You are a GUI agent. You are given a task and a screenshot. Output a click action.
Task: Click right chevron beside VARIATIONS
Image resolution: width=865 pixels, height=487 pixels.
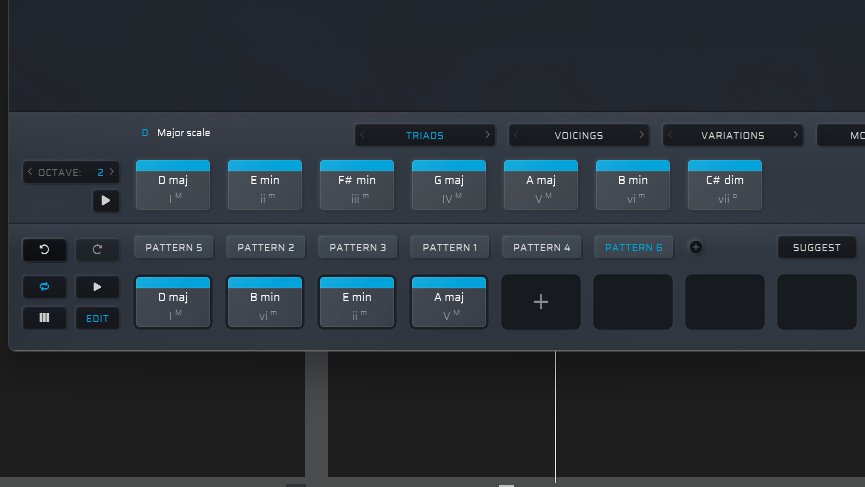coord(795,135)
